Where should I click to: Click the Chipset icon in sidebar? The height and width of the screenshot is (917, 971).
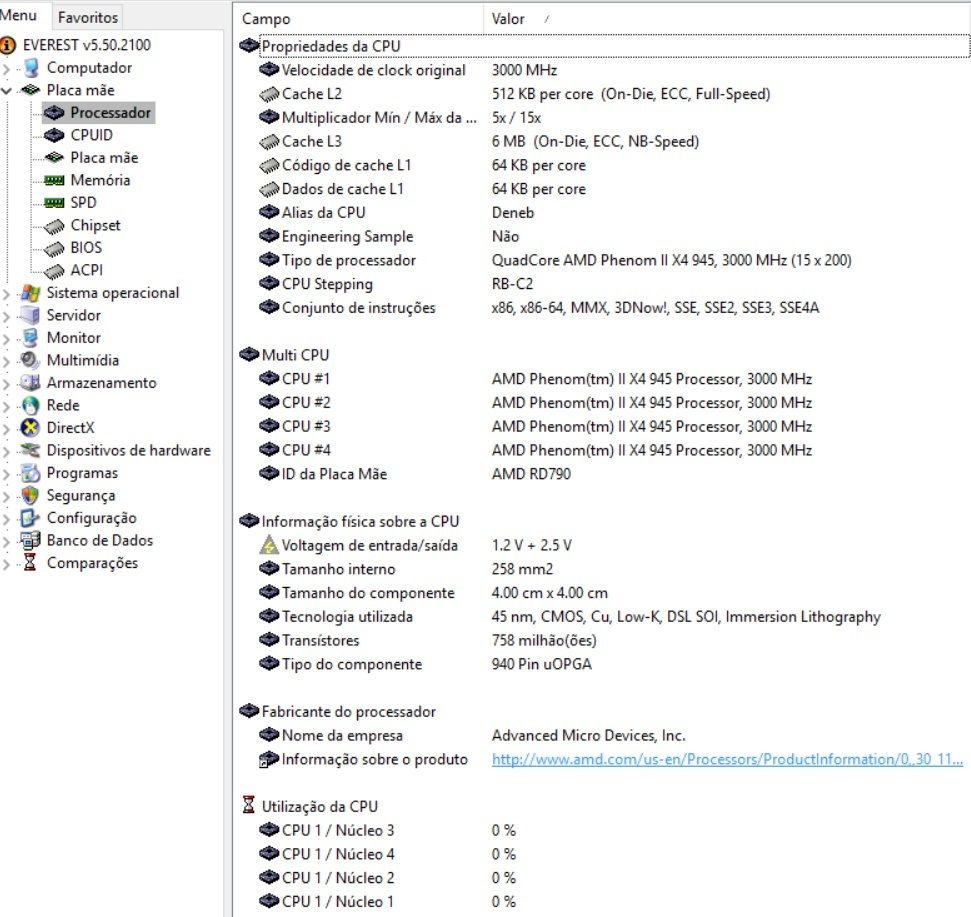[54, 226]
